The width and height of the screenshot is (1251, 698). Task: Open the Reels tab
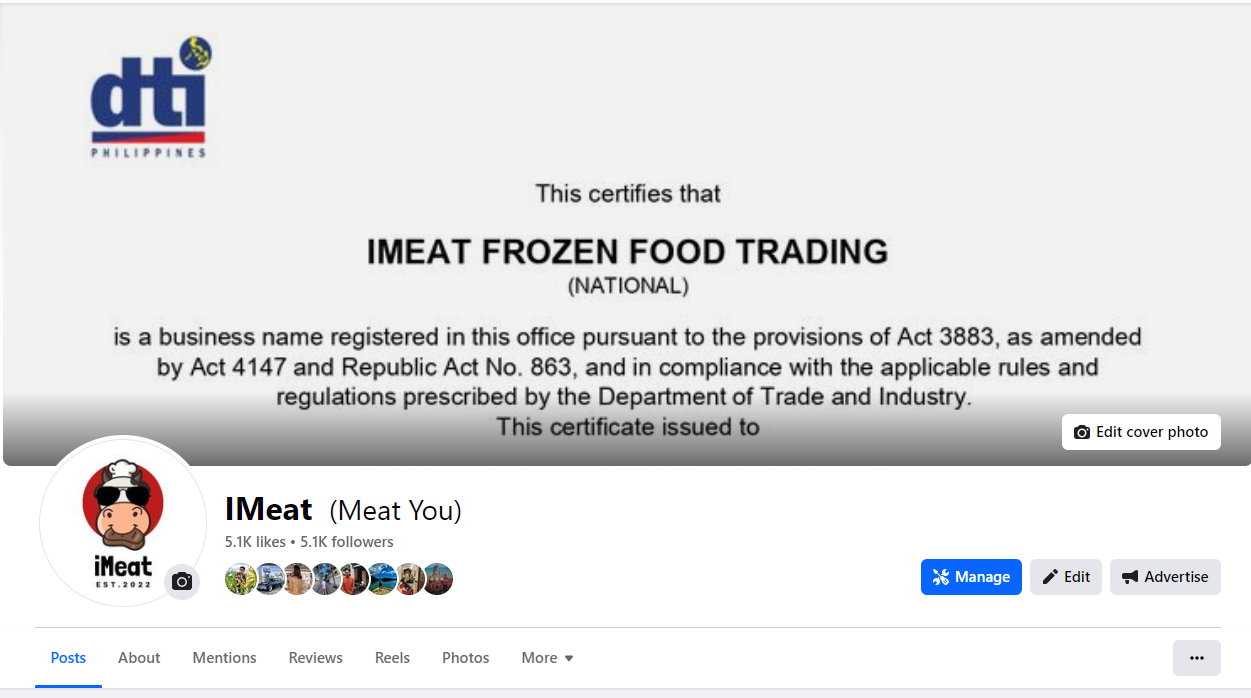[x=392, y=658]
